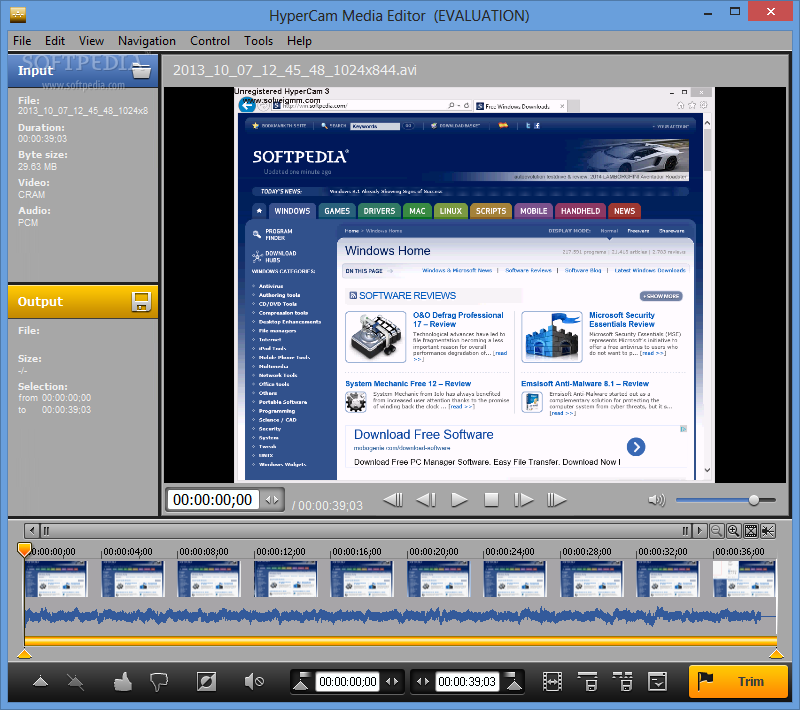Screen dimensions: 800x710
Task: Click the Duration value 00:00:39;03
Action: point(42,139)
